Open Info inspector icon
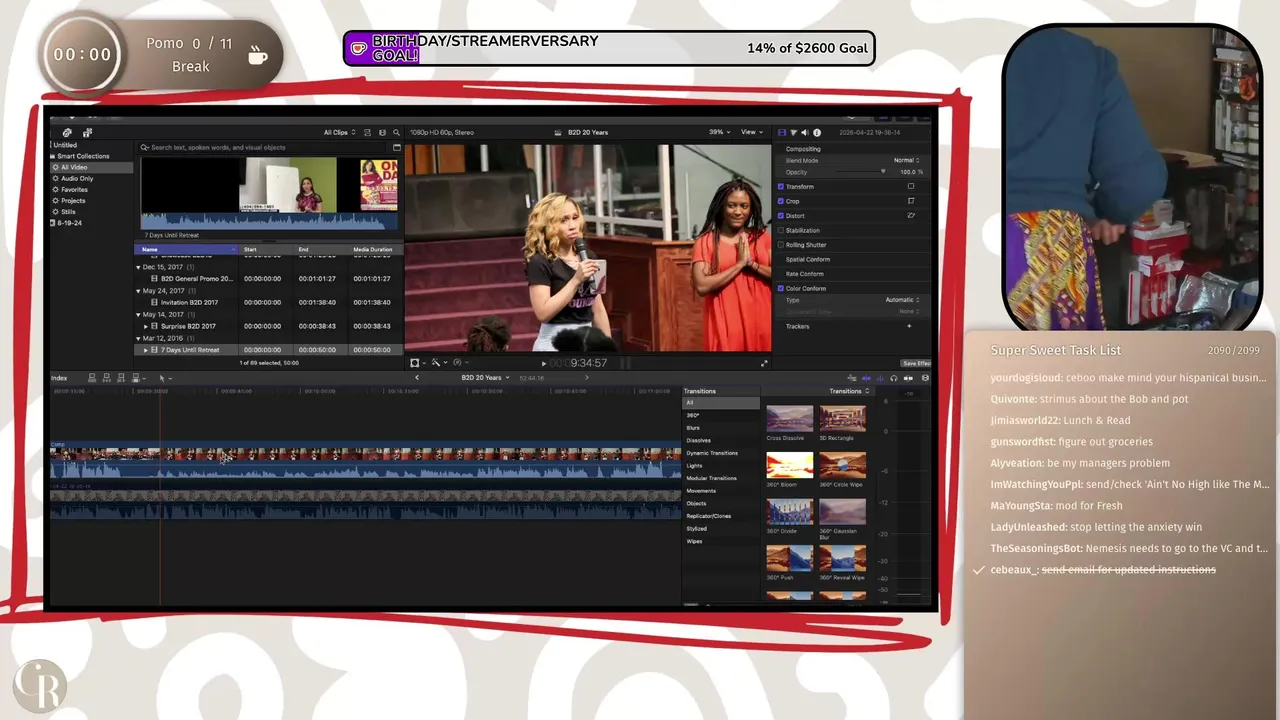The width and height of the screenshot is (1280, 720). point(817,132)
